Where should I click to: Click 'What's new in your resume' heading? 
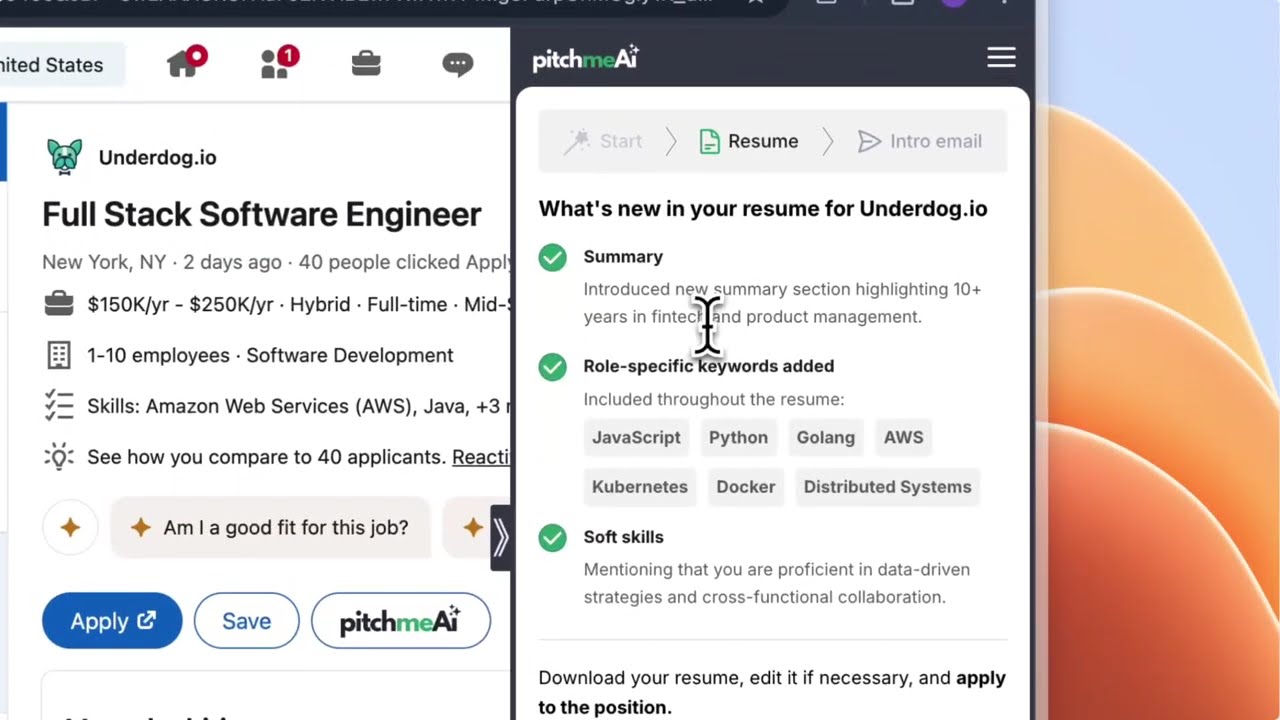pos(763,209)
